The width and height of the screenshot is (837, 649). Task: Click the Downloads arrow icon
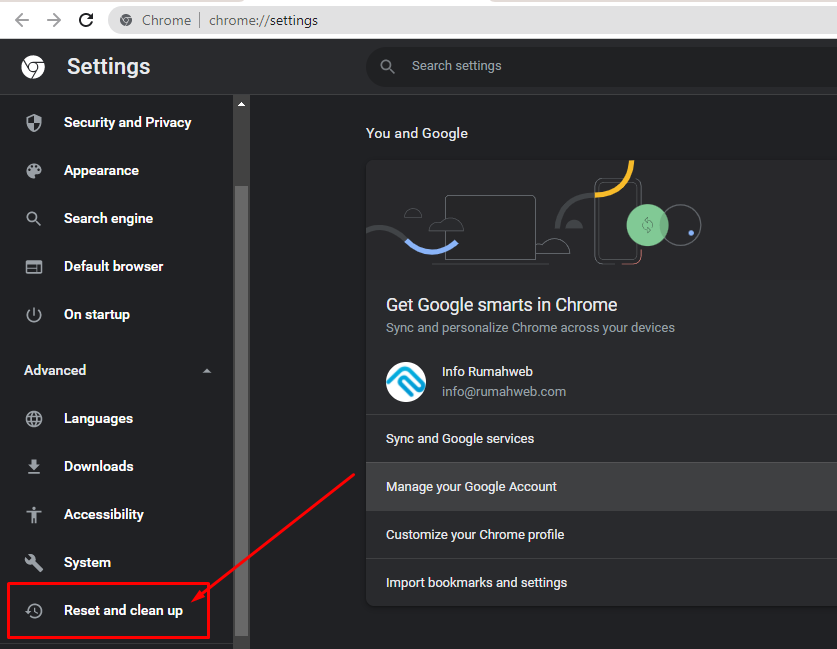tap(34, 466)
